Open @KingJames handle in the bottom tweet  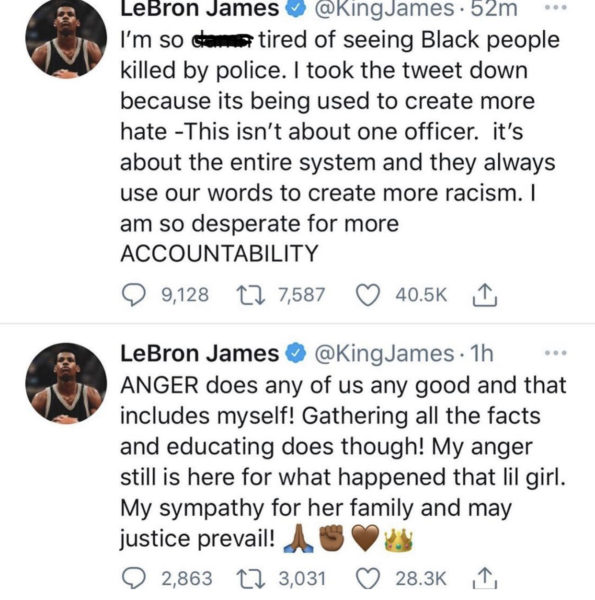pos(384,354)
